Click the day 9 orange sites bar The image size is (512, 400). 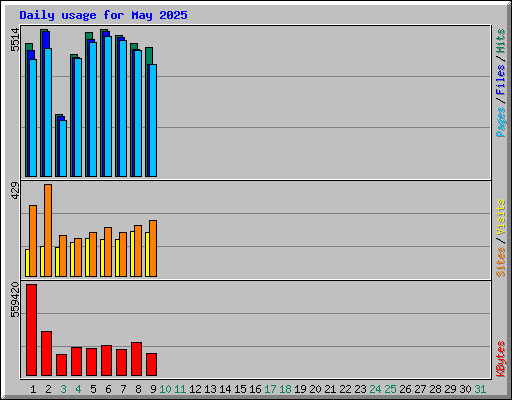coord(153,248)
